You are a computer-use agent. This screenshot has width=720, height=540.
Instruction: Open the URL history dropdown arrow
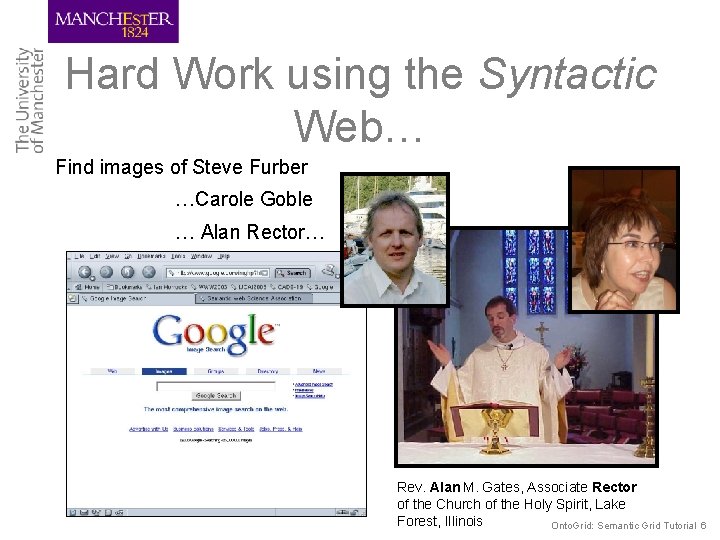[x=265, y=273]
